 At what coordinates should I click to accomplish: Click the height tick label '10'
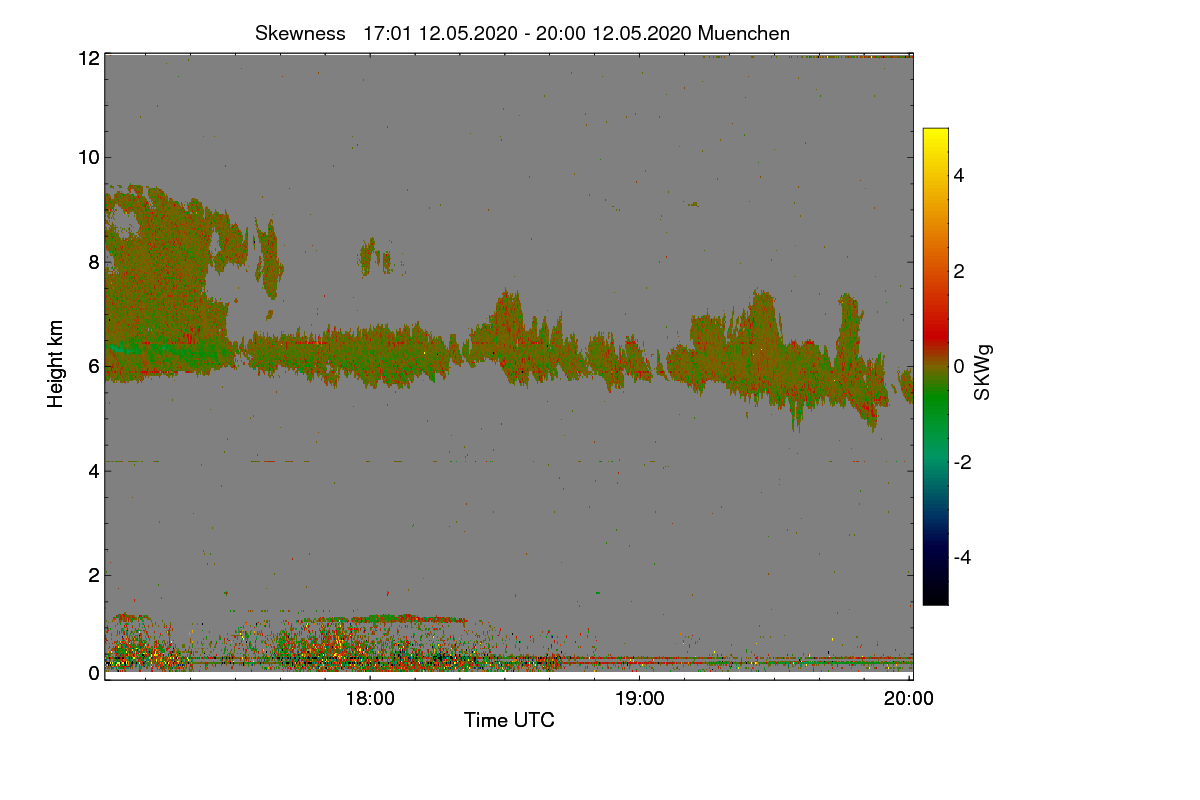click(x=88, y=157)
